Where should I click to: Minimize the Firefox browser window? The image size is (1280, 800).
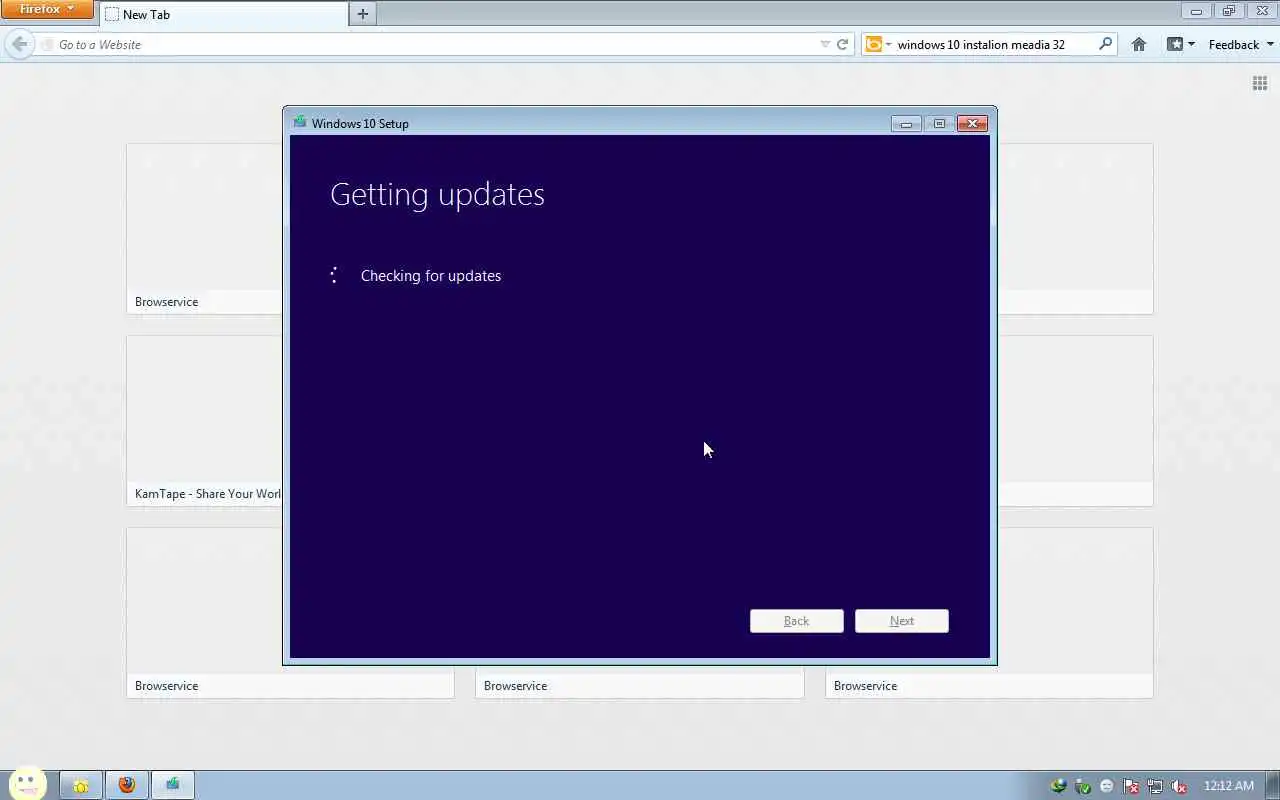[1196, 10]
